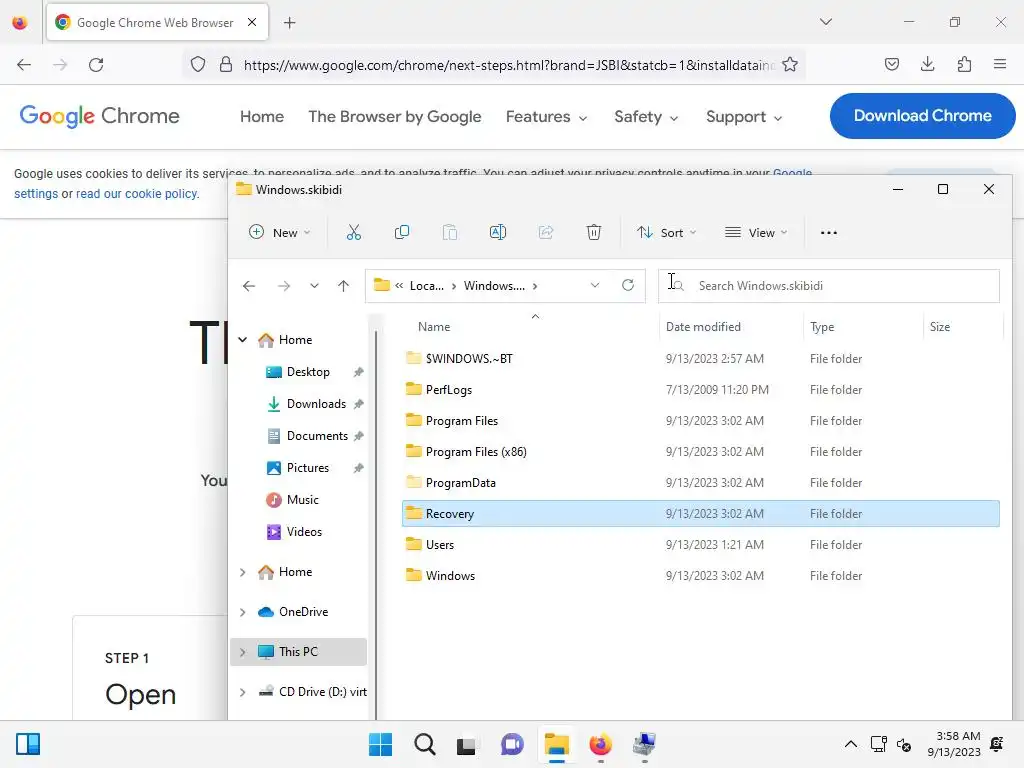Click the Cut scissors icon in Explorer toolbar
The image size is (1024, 768).
353,232
